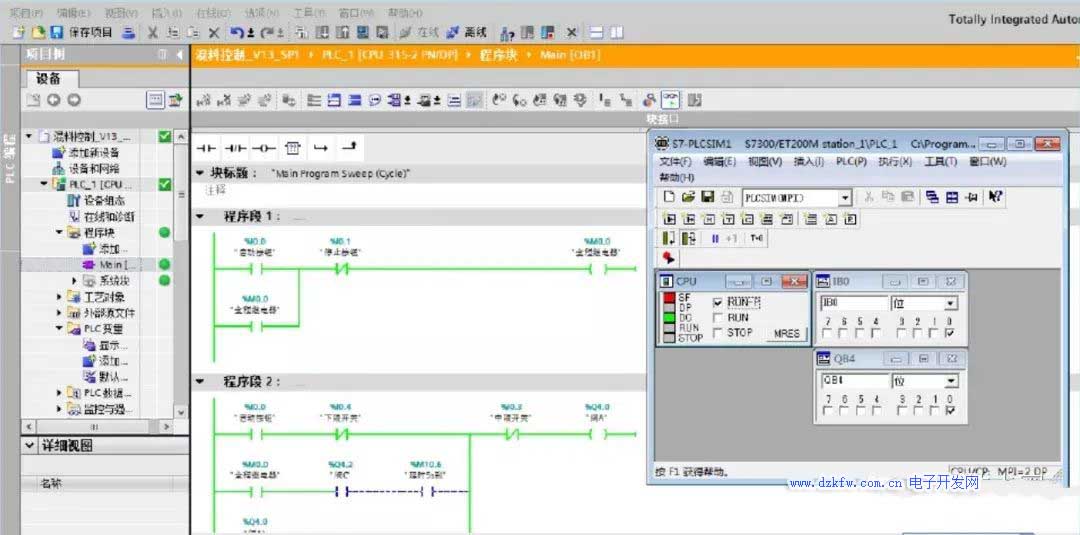Open the QB4 format dropdown

coord(951,381)
